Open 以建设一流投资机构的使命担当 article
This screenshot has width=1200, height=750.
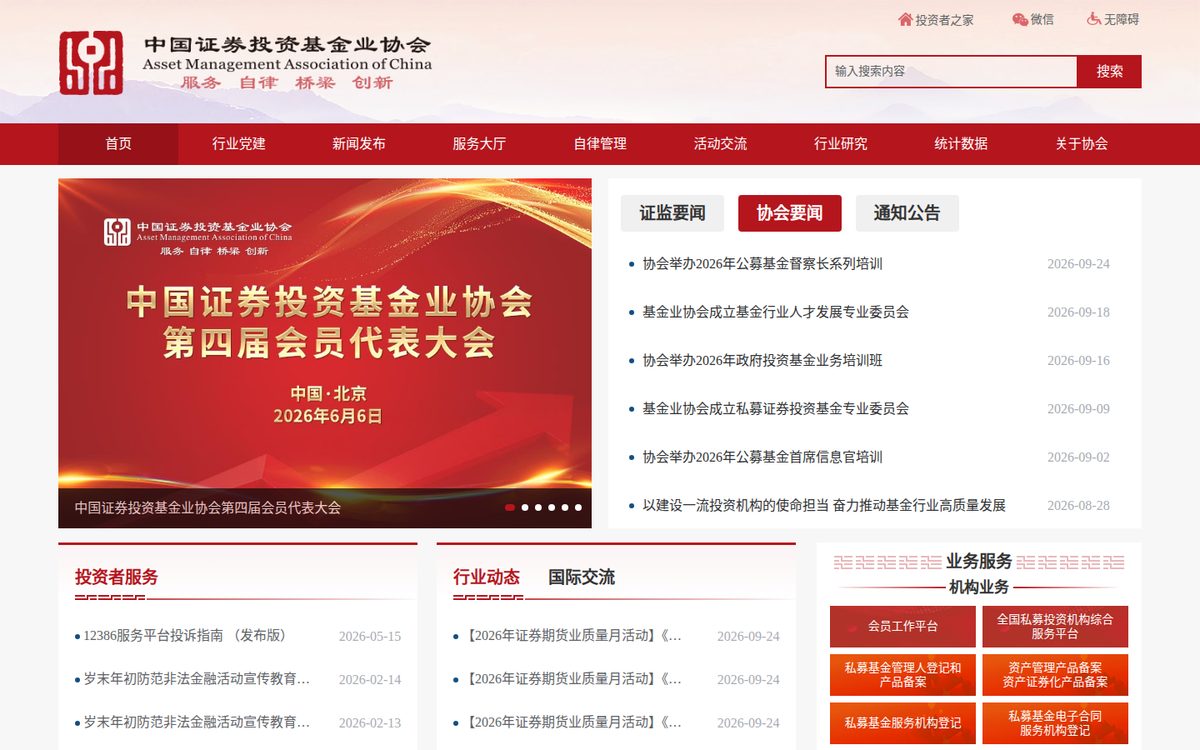tap(824, 505)
